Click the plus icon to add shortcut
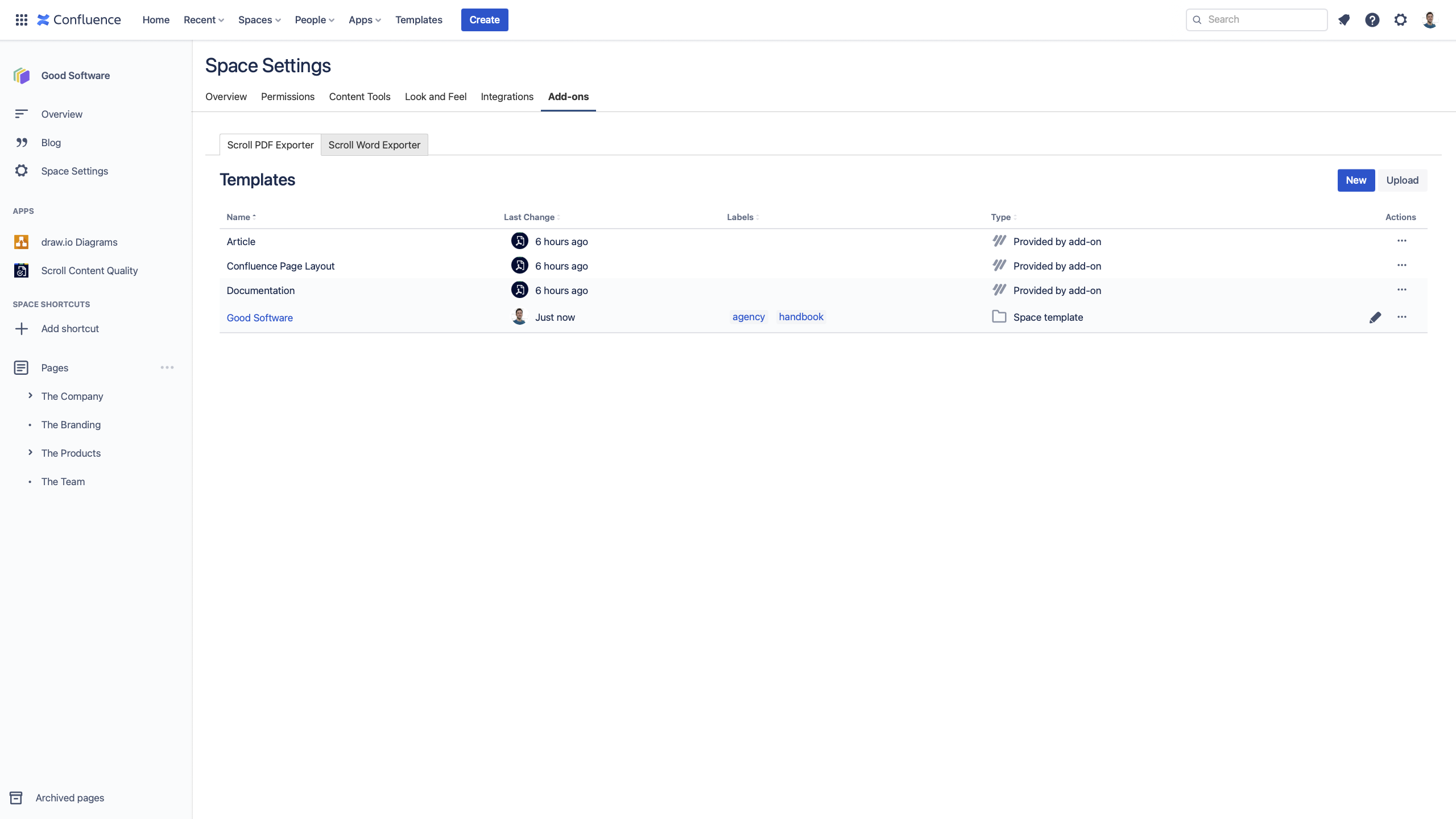1456x819 pixels. [22, 329]
